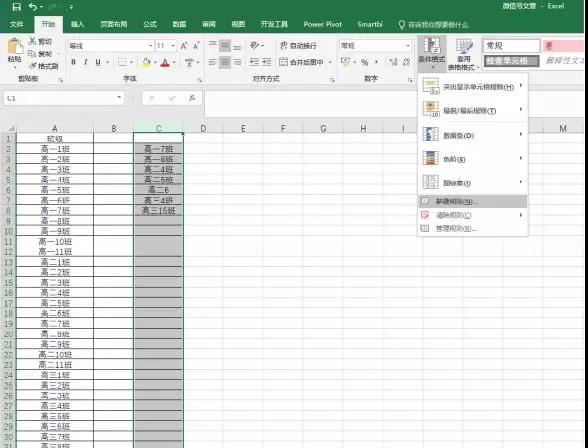
Task: Toggle Italic formatting
Action: point(86,62)
